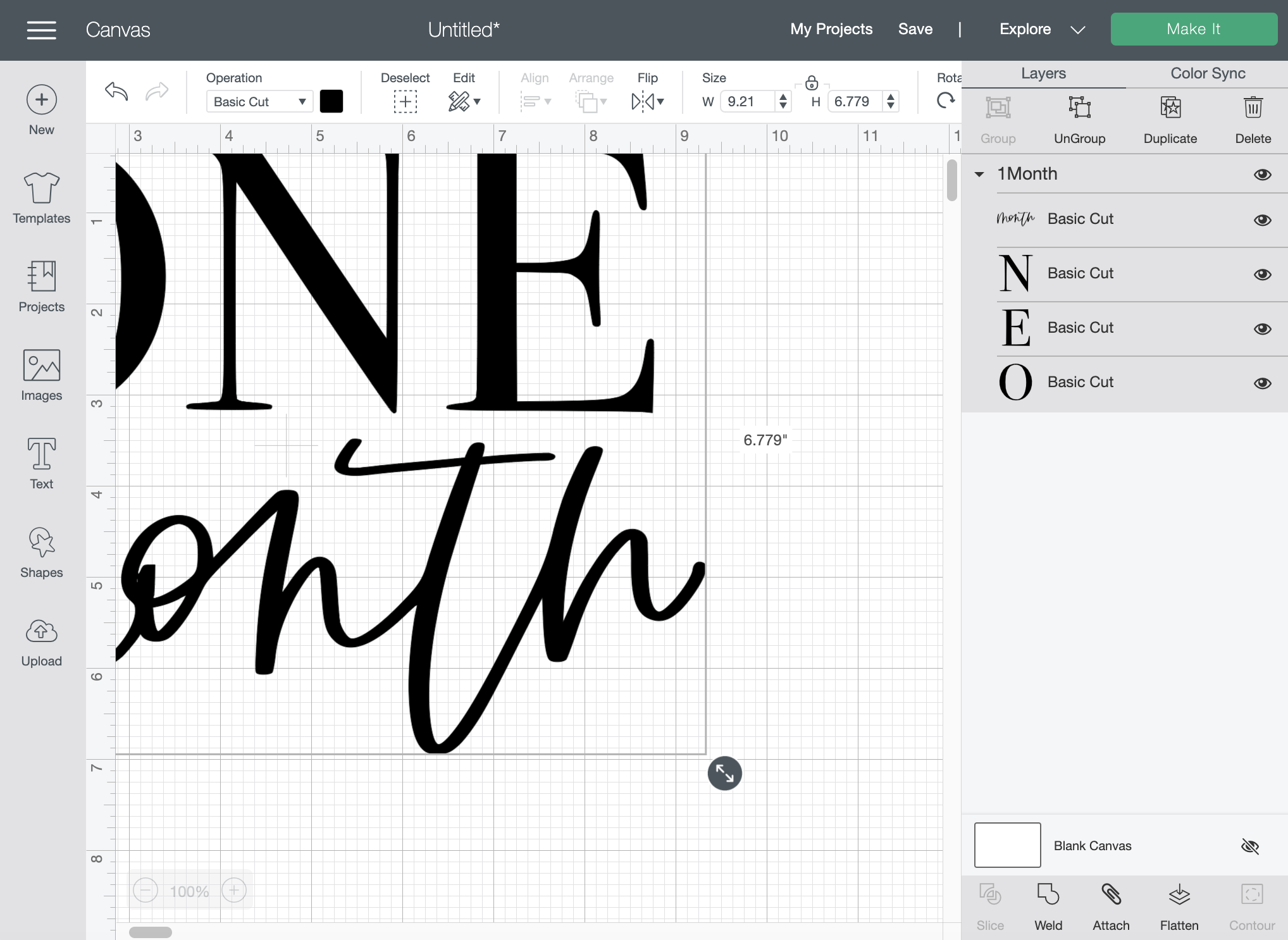This screenshot has width=1288, height=940.
Task: Click the green Make It button
Action: [x=1193, y=29]
